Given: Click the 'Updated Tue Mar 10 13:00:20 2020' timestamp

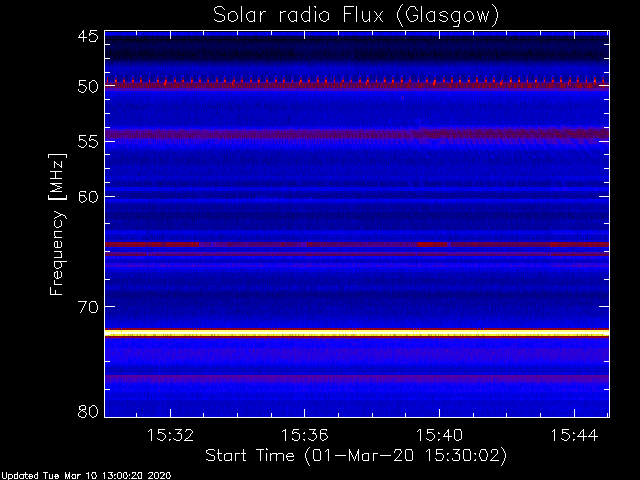Looking at the screenshot, I should click(86, 476).
